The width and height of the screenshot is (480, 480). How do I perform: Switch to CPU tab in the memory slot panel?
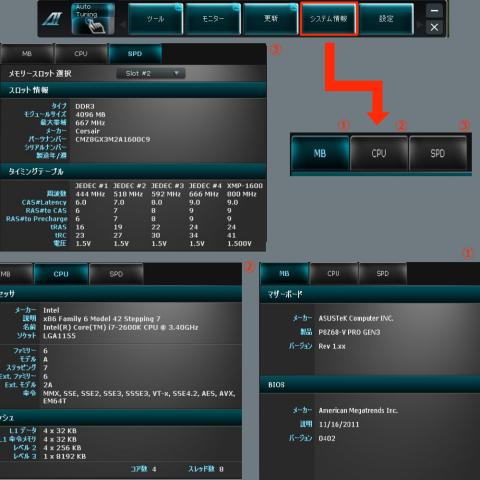pyautogui.click(x=81, y=54)
